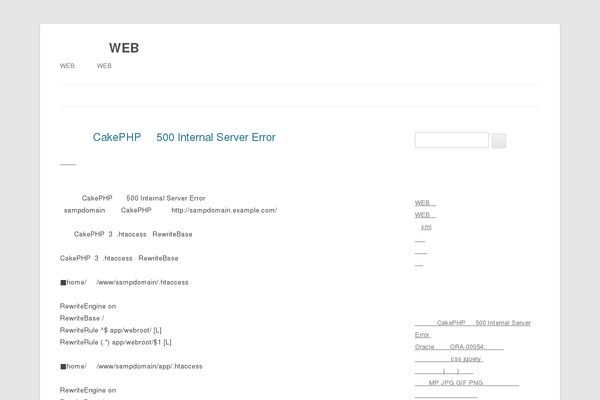Click the line RewriteRule ^$ app/webroot/ [L]

pos(111,330)
